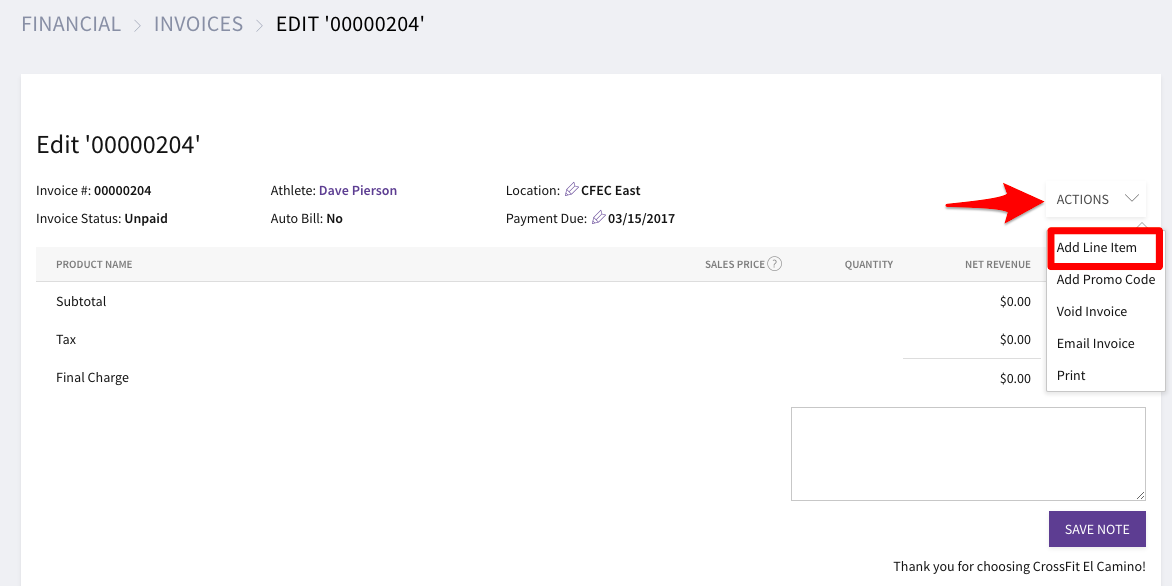Click the QUANTITY column header
This screenshot has height=586, width=1172.
tap(869, 265)
